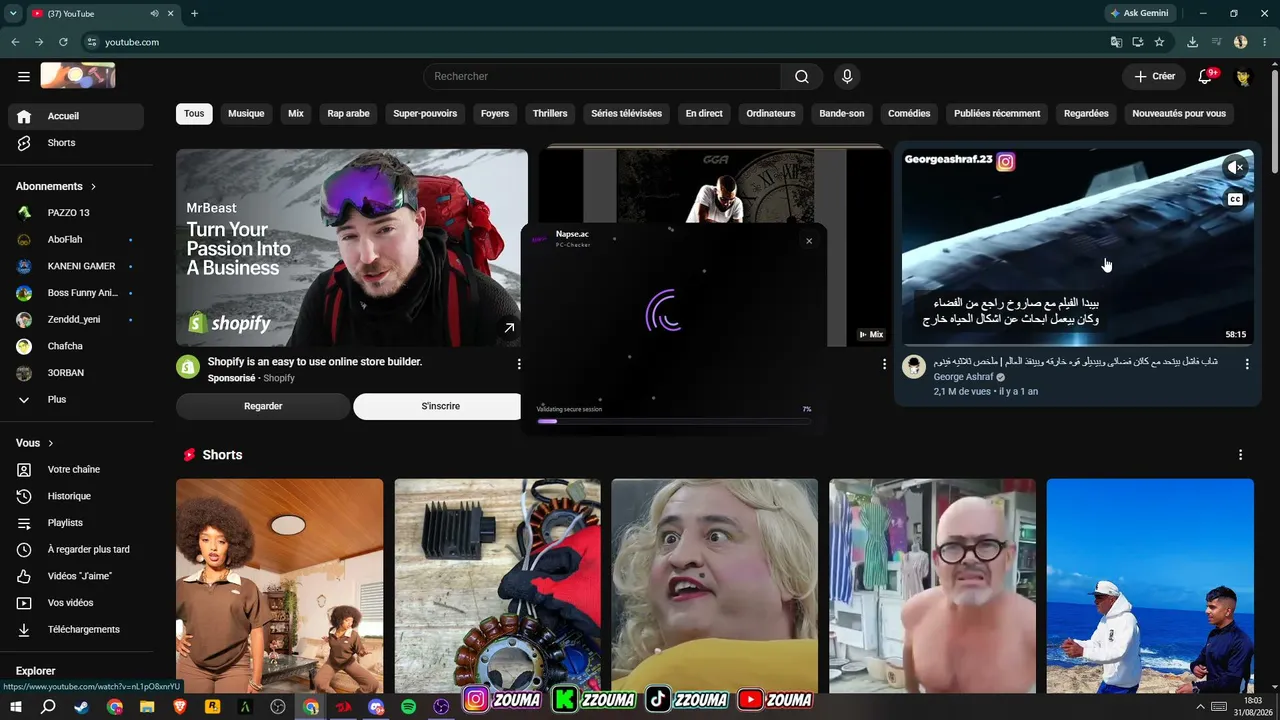Reload the current page
The image size is (1280, 720).
[63, 42]
